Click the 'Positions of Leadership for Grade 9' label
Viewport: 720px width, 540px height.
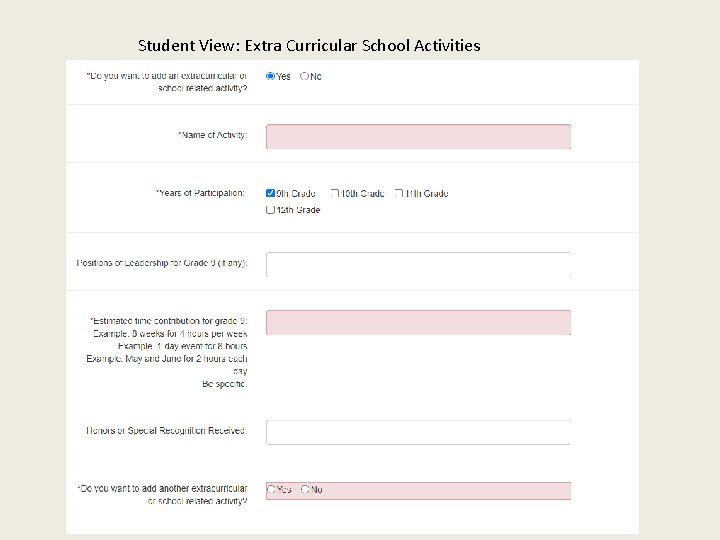coord(162,263)
